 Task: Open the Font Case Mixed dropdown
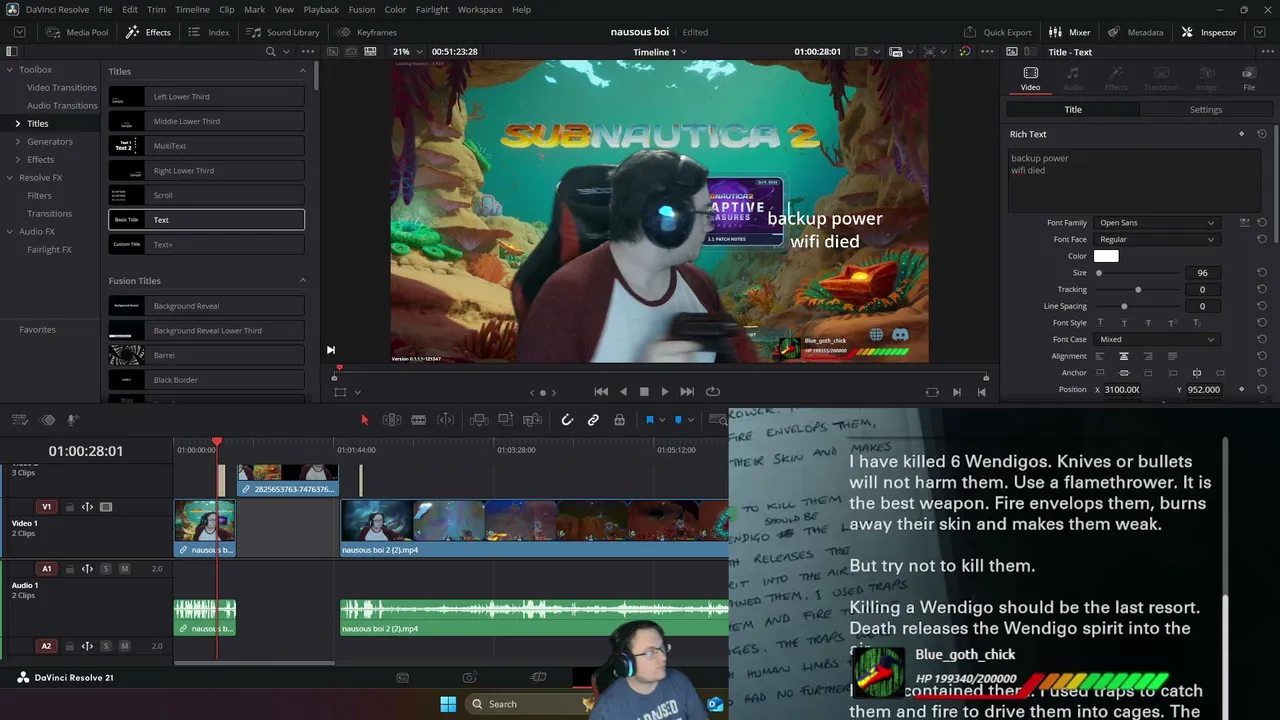pyautogui.click(x=1156, y=340)
